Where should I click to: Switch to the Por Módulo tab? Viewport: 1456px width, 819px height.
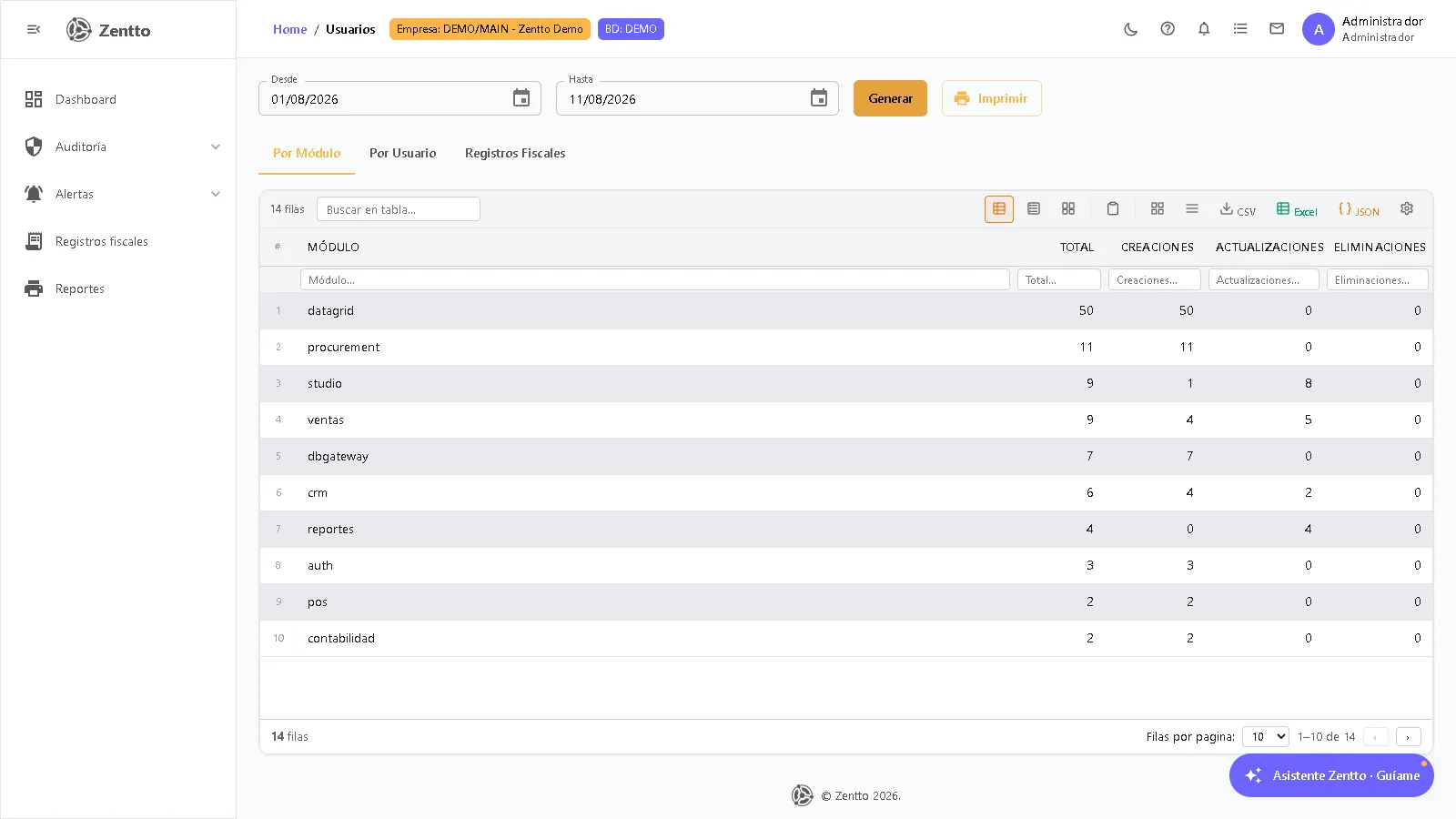click(307, 153)
